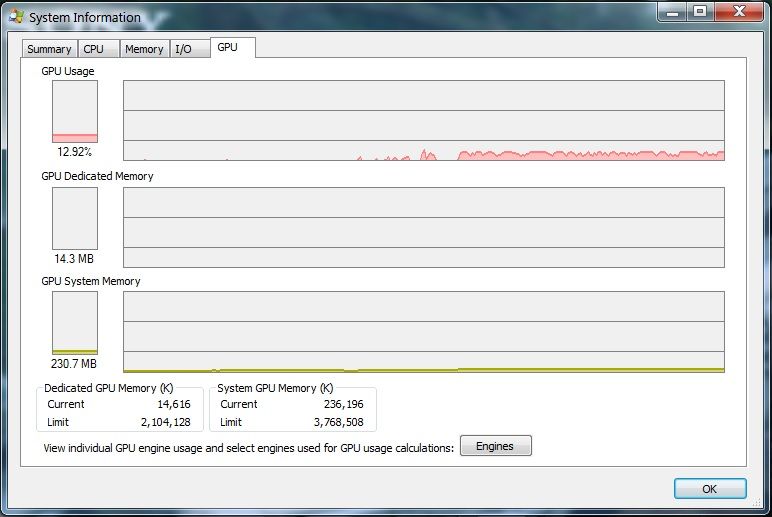The width and height of the screenshot is (772, 517).
Task: Click the dedicated limit value 2,104,128
Action: click(x=165, y=422)
